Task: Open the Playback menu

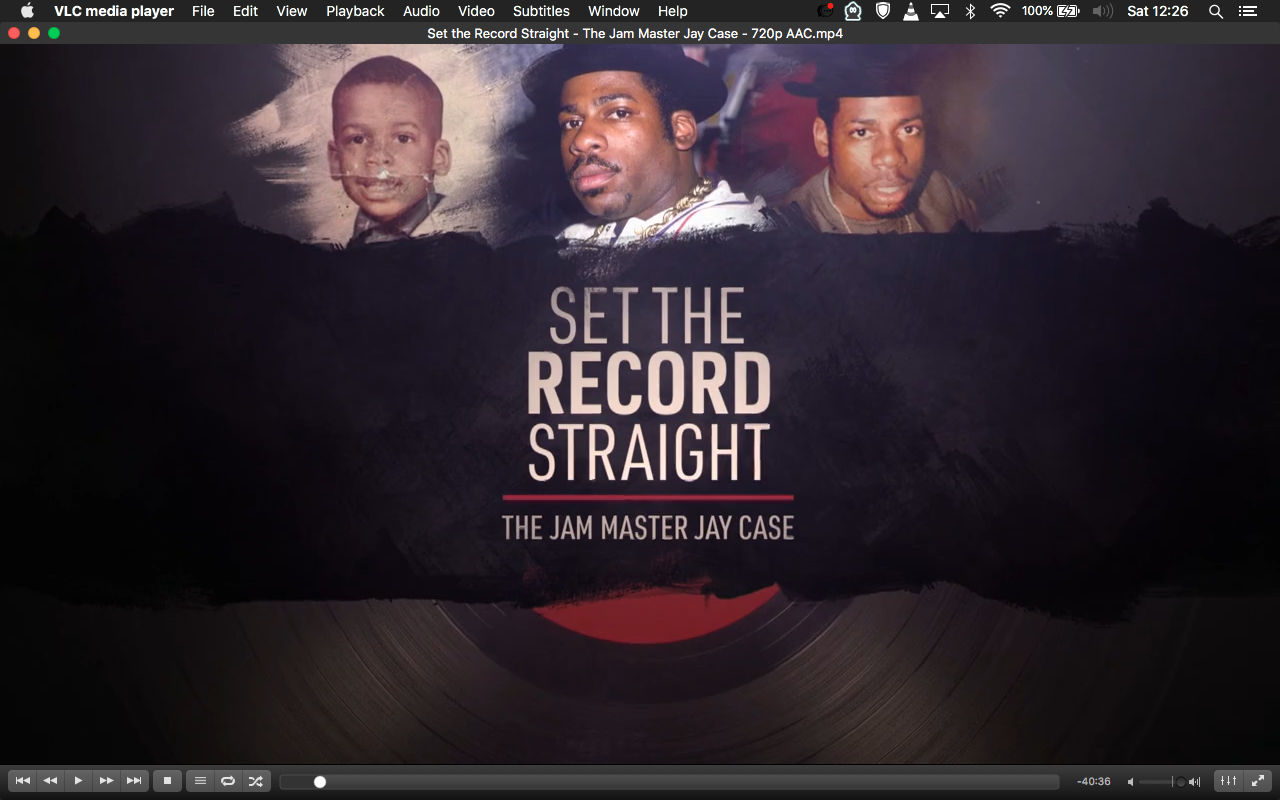Action: coord(355,11)
